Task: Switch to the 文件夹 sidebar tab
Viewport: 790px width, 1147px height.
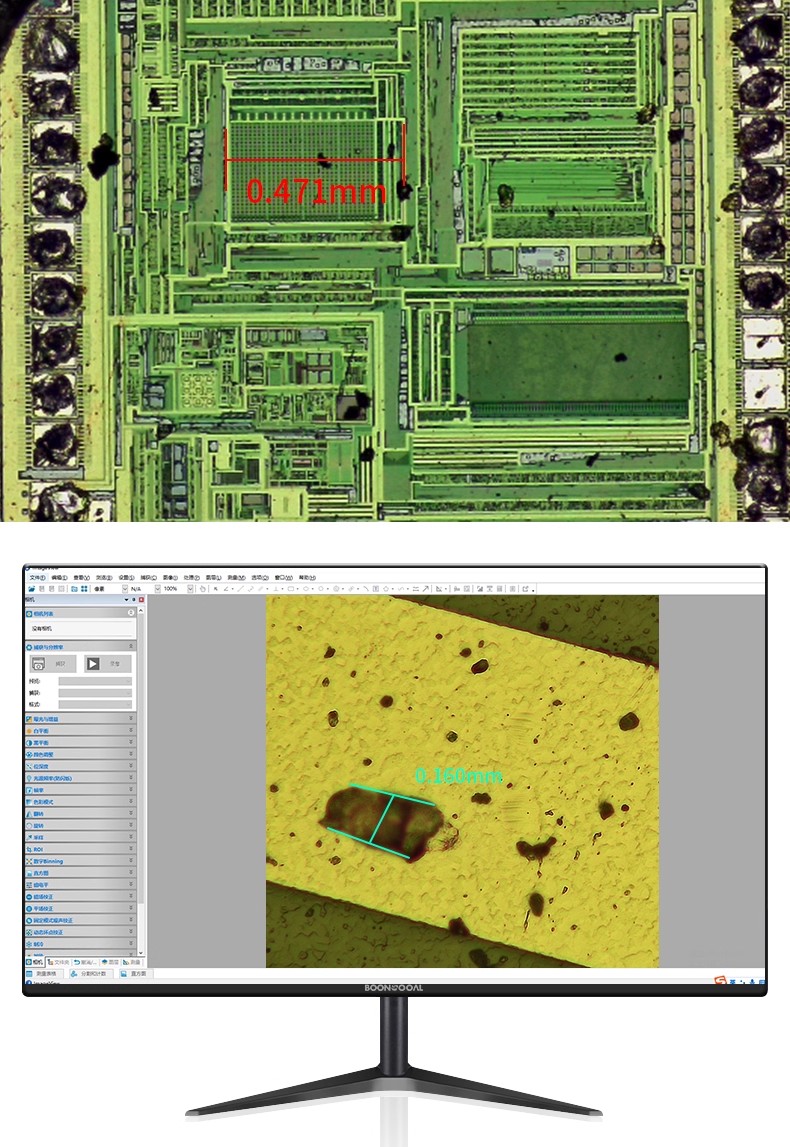Action: 58,961
